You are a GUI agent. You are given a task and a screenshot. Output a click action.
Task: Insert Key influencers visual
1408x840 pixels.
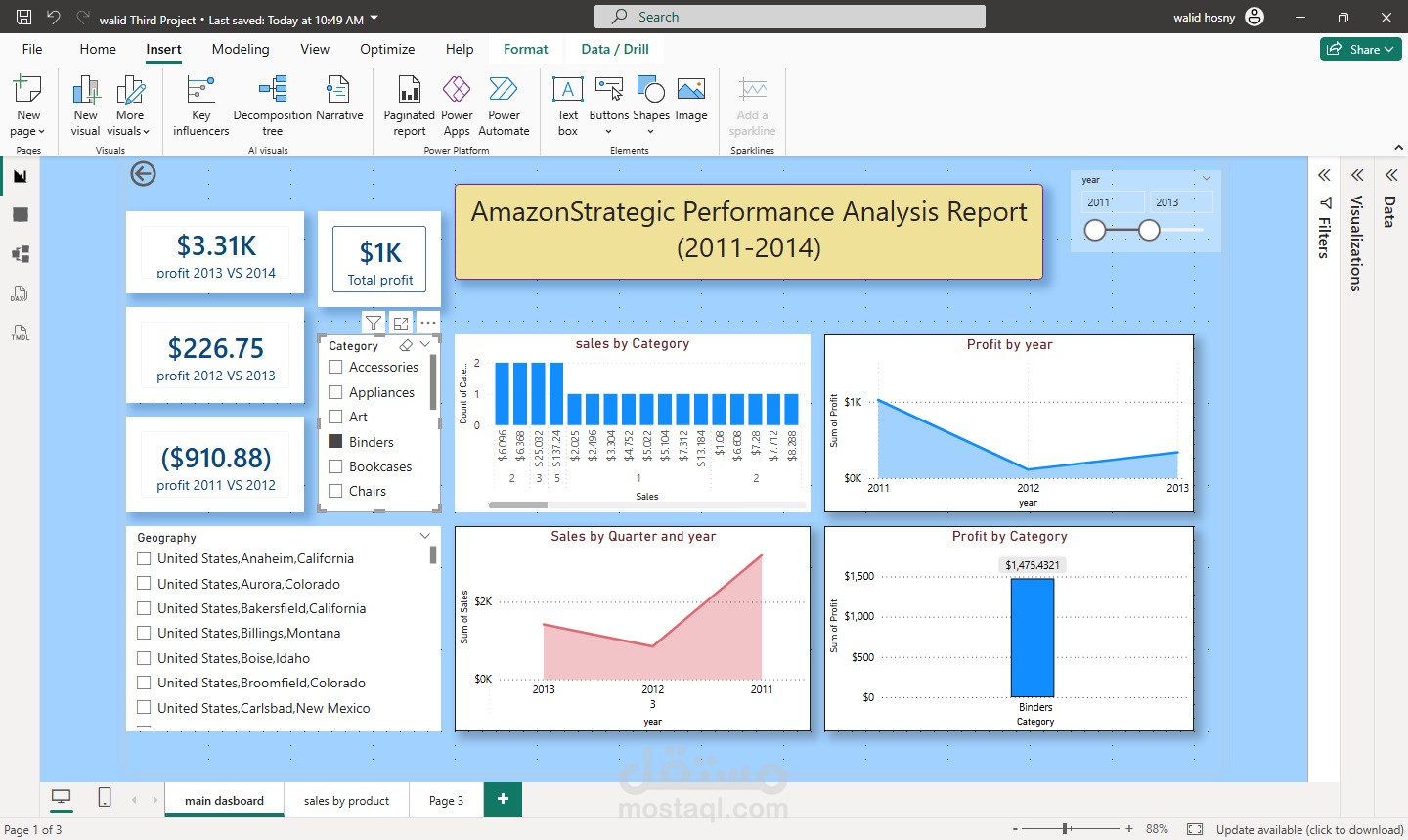tap(200, 107)
